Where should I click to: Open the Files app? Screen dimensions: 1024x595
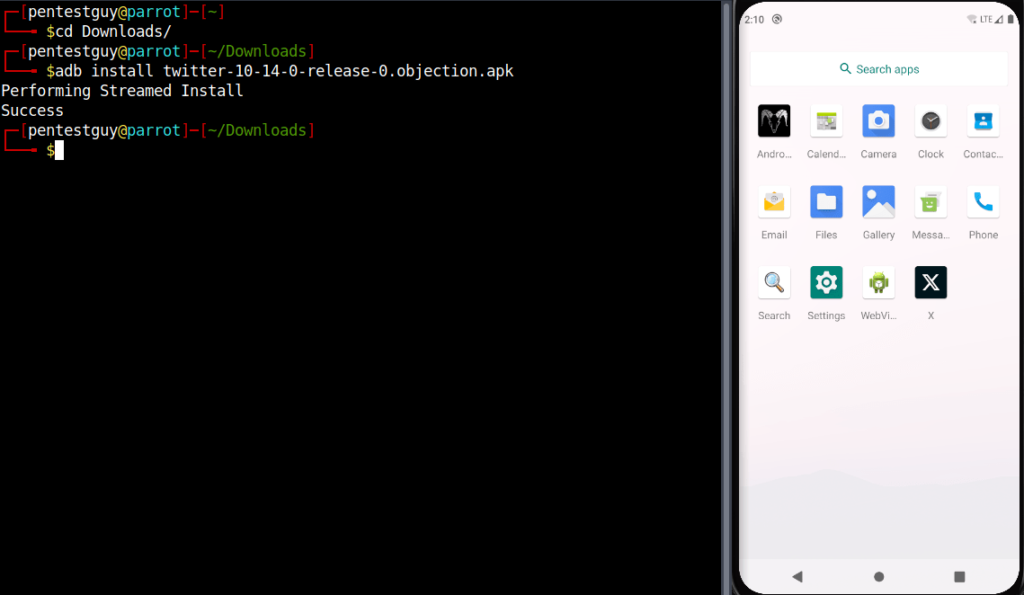pyautogui.click(x=826, y=202)
